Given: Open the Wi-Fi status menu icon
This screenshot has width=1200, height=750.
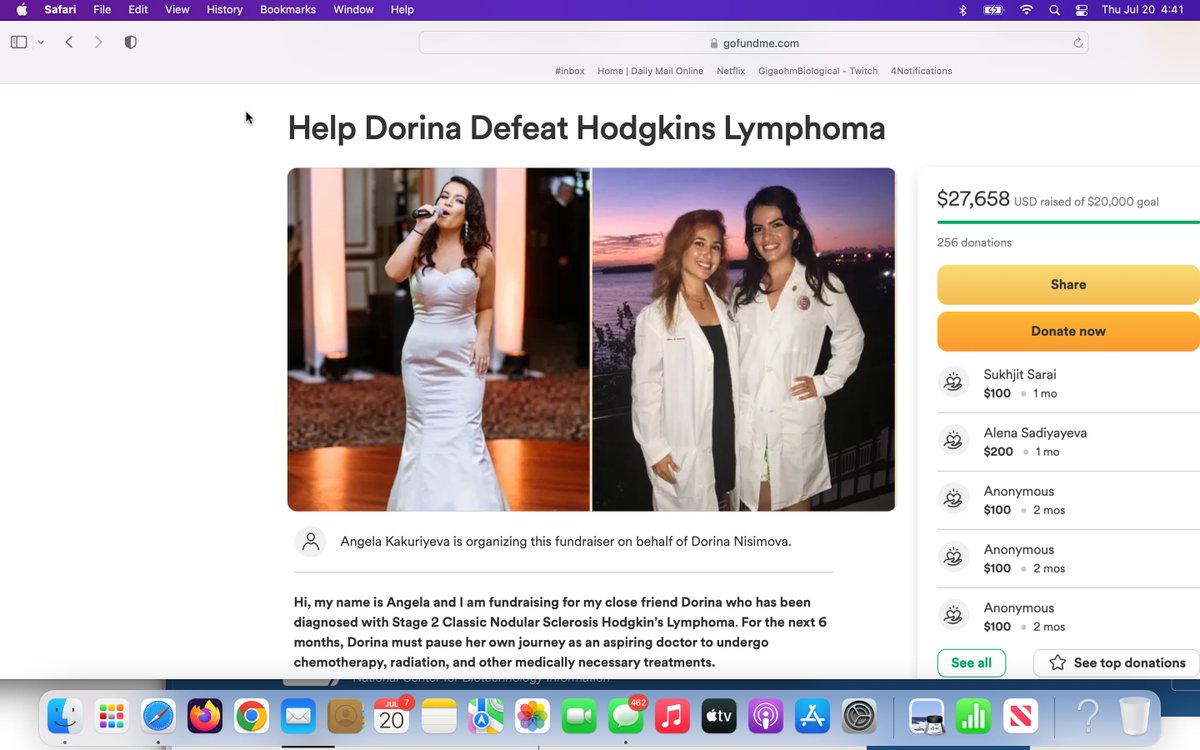Looking at the screenshot, I should [1025, 10].
